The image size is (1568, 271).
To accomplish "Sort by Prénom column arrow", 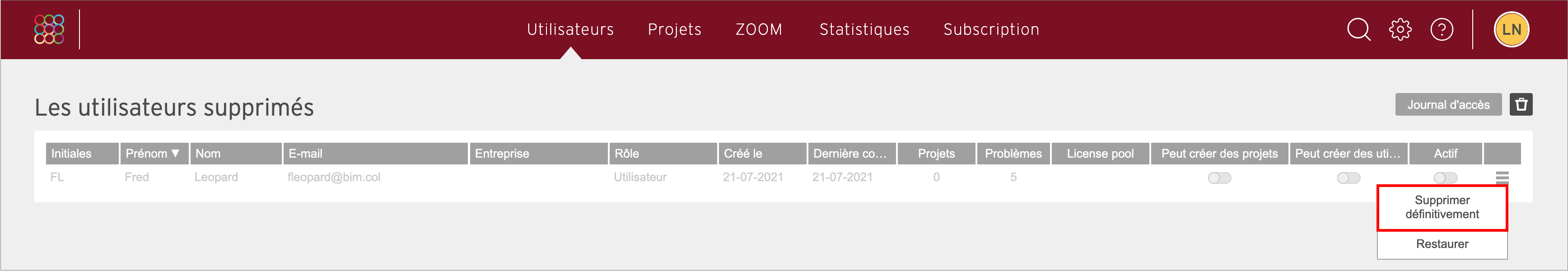I will point(175,154).
